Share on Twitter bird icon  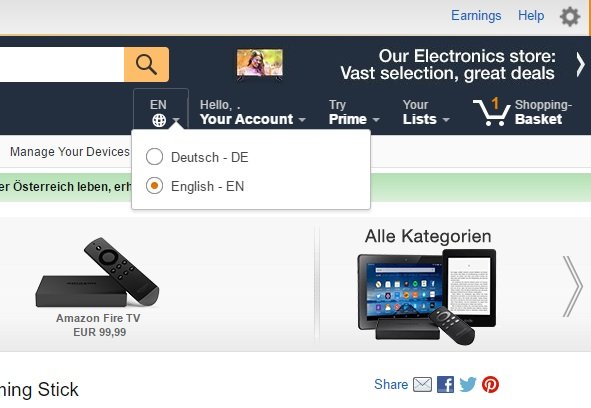(468, 385)
